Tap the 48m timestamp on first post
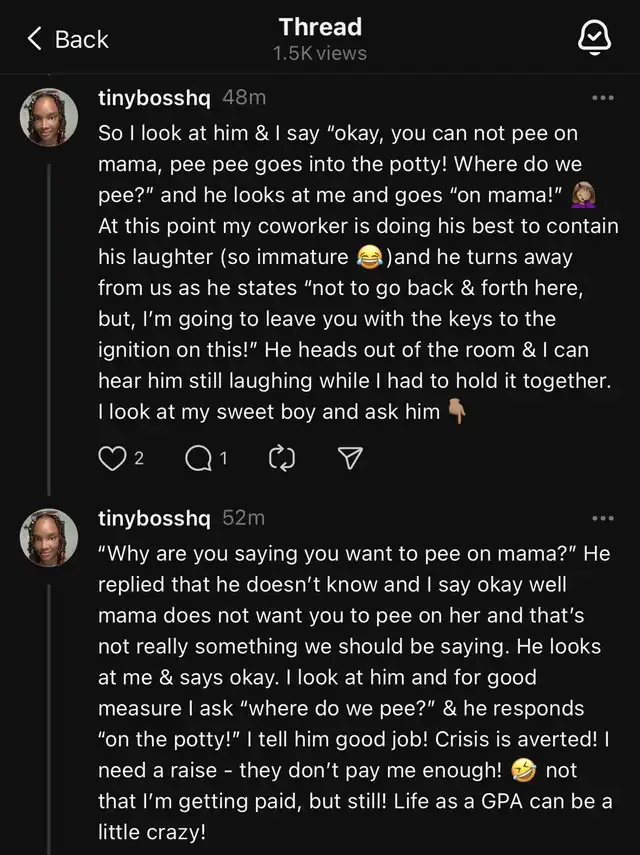 click(x=244, y=98)
